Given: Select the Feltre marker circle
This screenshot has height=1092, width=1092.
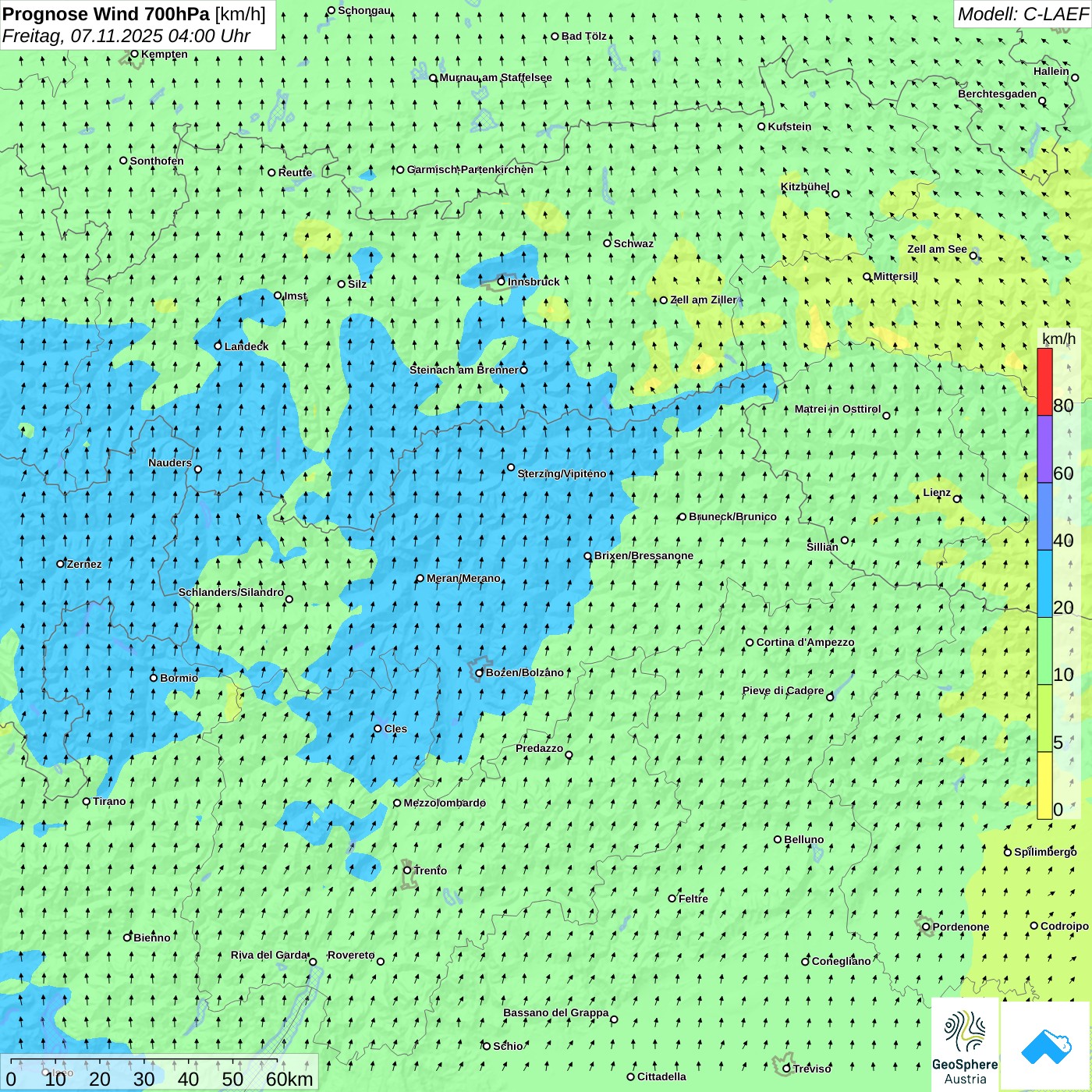Looking at the screenshot, I should pos(672,899).
